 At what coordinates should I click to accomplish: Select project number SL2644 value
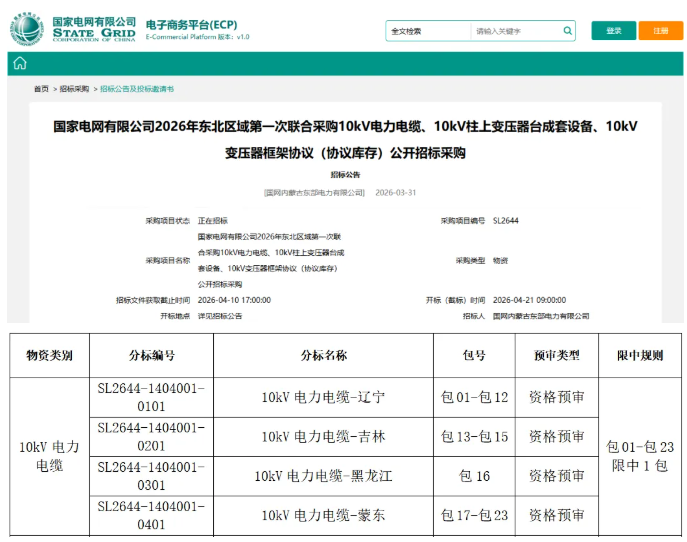(505, 220)
